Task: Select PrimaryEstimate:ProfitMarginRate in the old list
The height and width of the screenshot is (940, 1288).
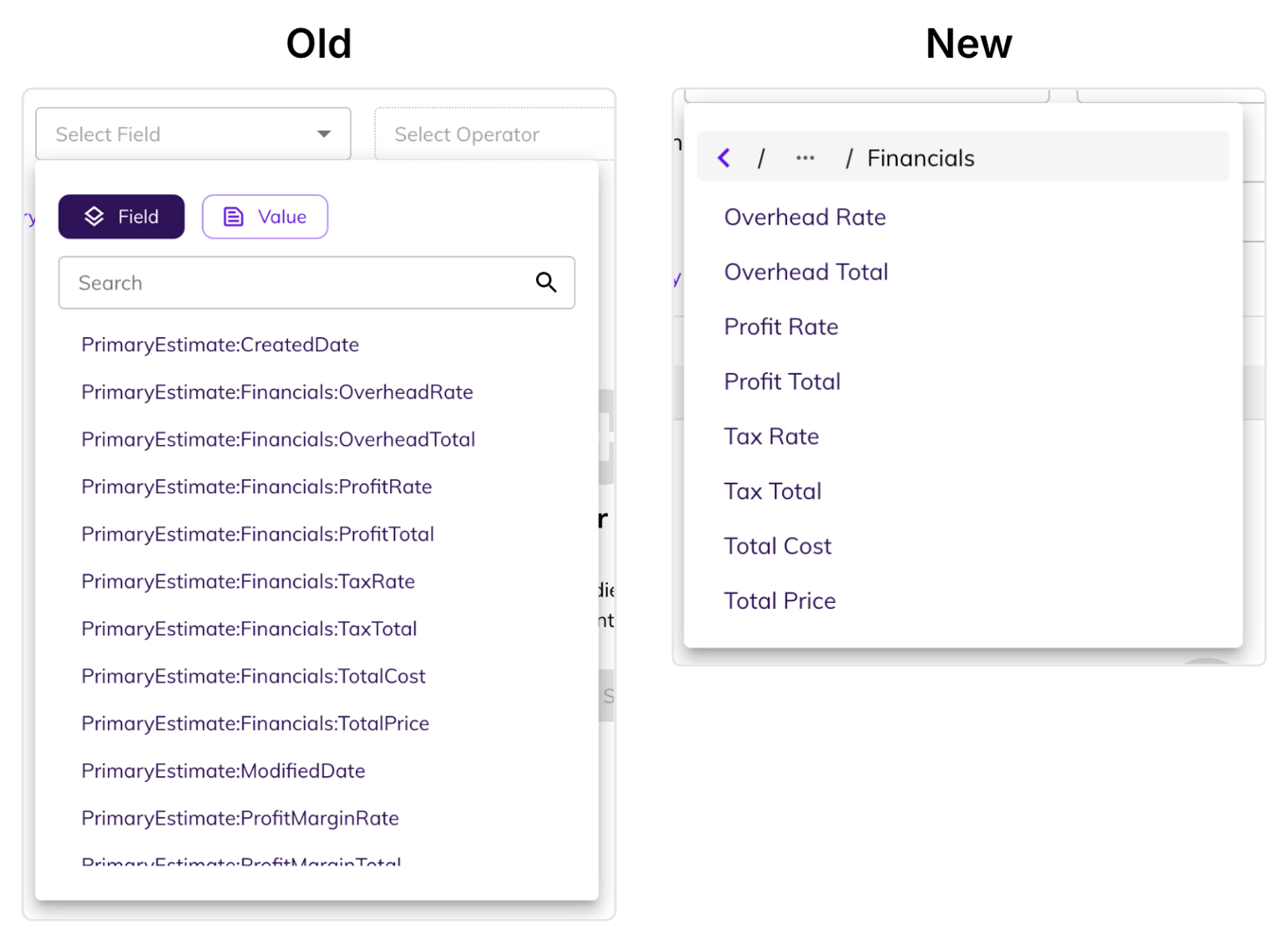Action: pos(240,818)
